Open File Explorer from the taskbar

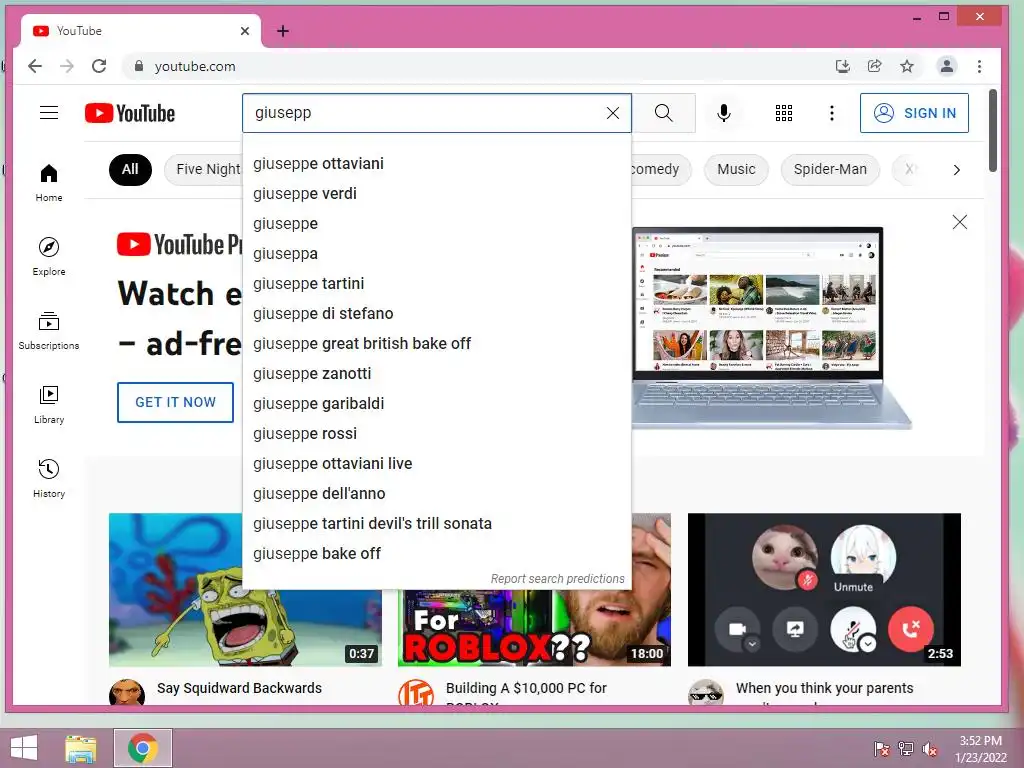[x=81, y=748]
